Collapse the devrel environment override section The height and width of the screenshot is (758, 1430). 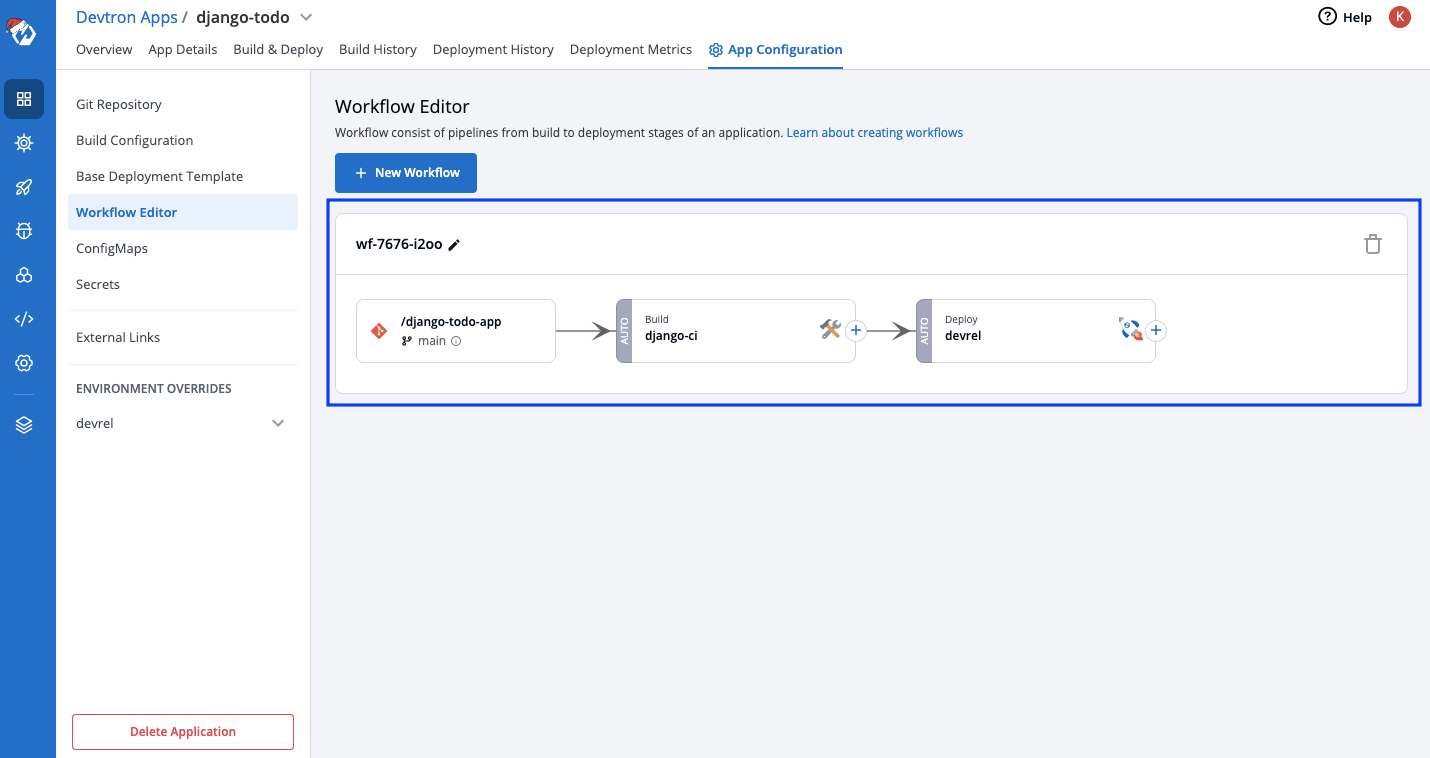point(277,423)
